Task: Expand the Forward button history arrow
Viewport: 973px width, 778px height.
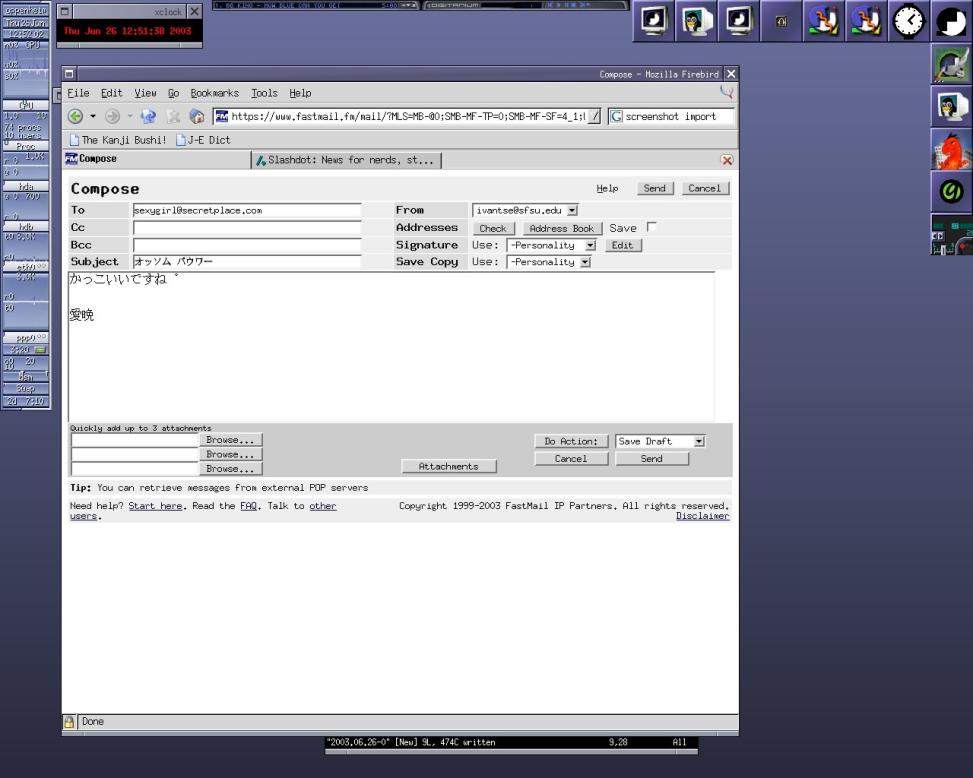Action: (x=130, y=116)
